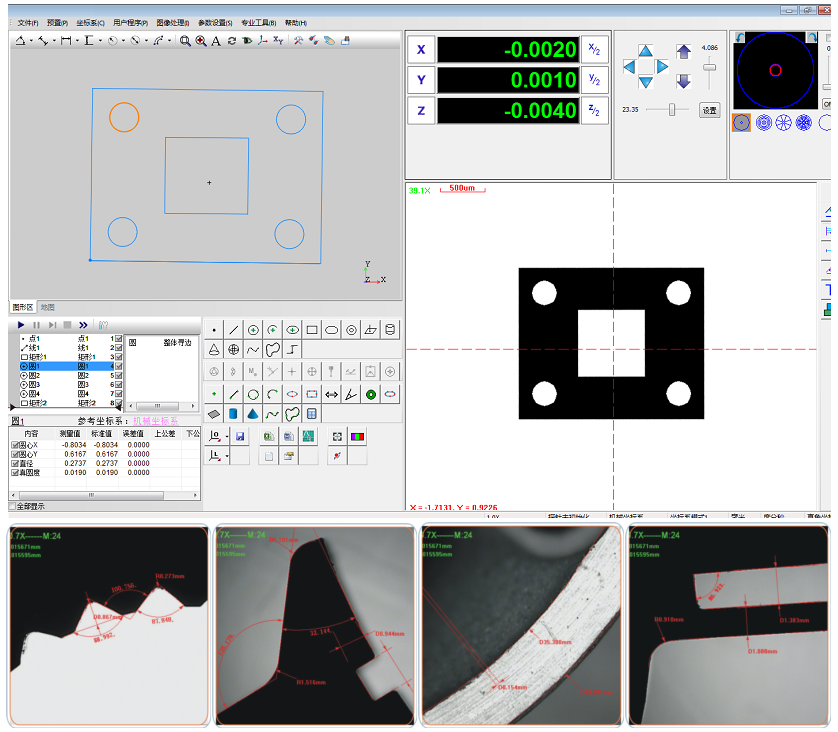Image resolution: width=838 pixels, height=732 pixels.
Task: Click the hammer and wrench settings icon
Action: (298, 41)
